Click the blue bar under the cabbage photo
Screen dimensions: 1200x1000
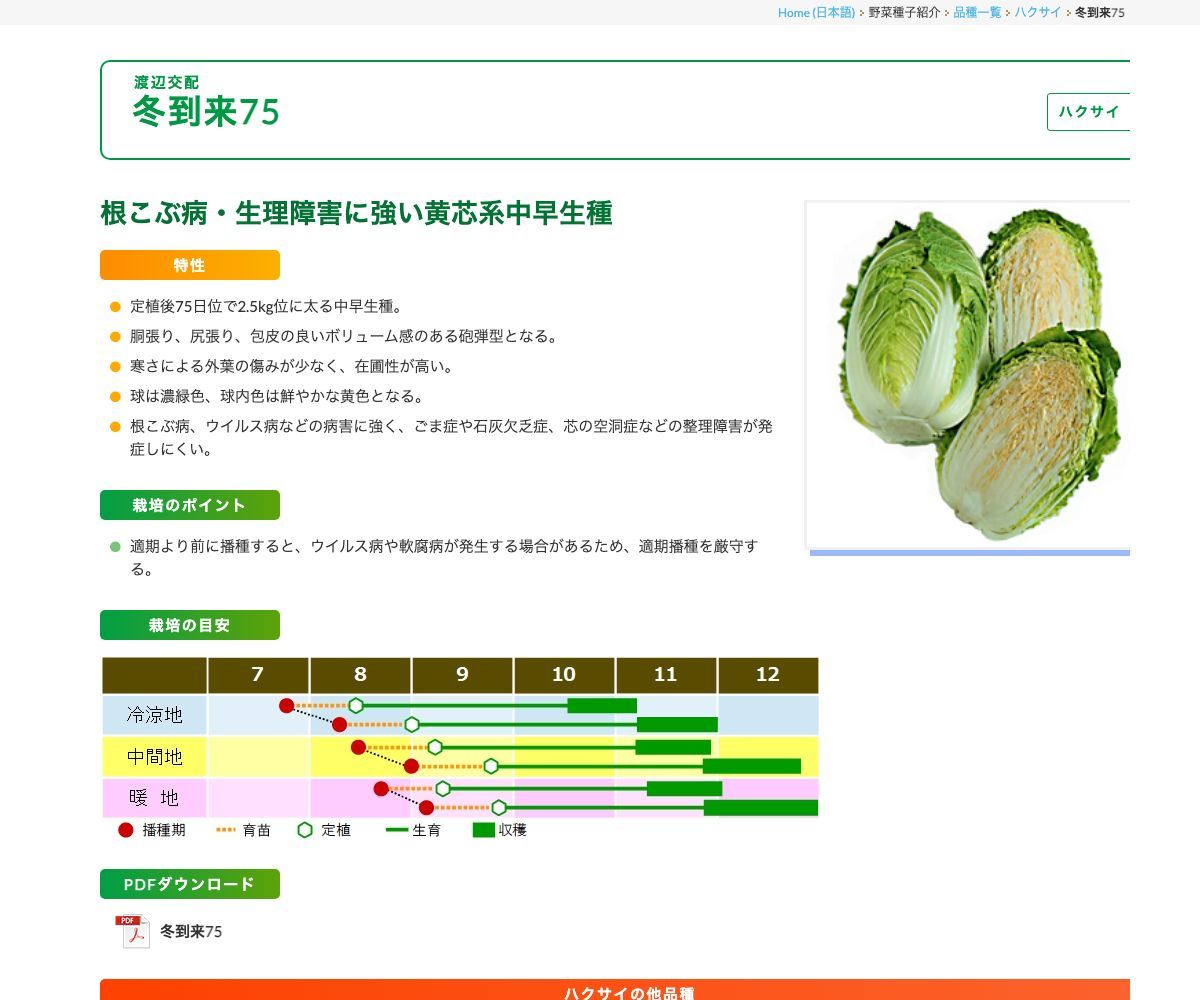coord(970,551)
